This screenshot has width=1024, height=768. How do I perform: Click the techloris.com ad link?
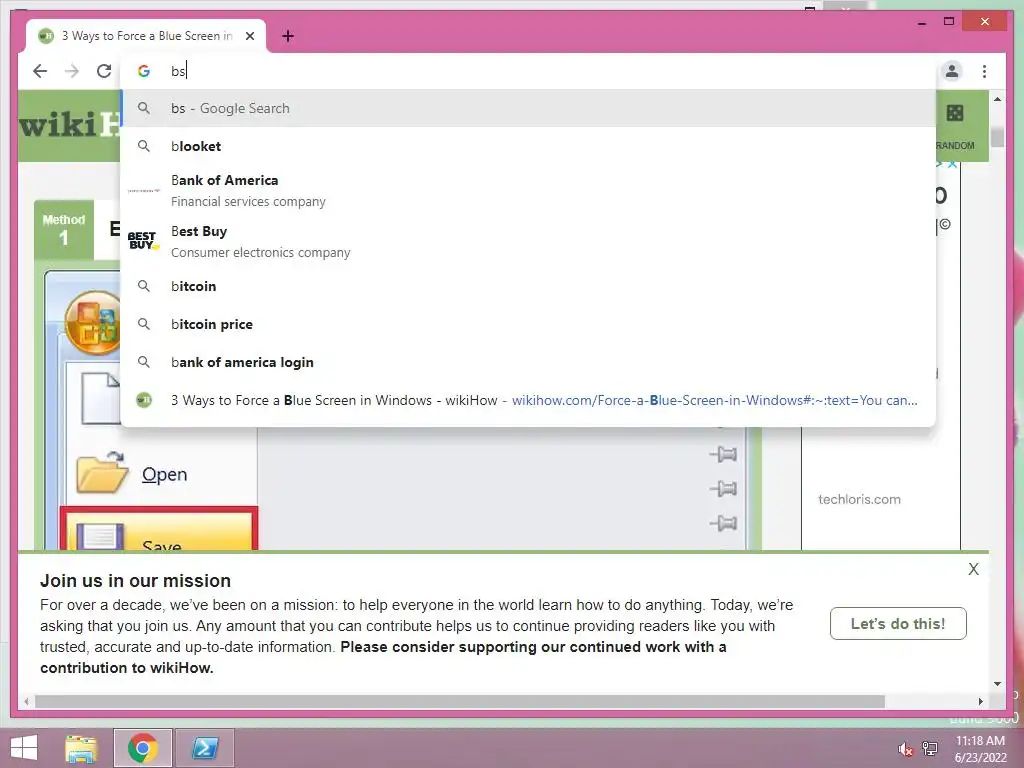pyautogui.click(x=859, y=499)
